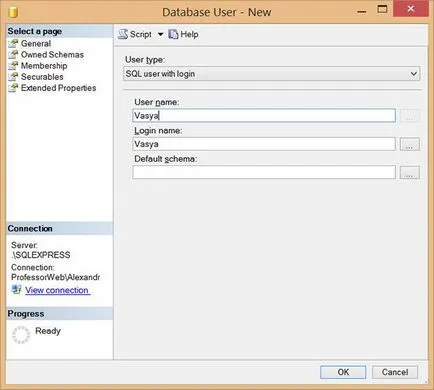Maximize the Database User window
The width and height of the screenshot is (434, 390).
382,9
